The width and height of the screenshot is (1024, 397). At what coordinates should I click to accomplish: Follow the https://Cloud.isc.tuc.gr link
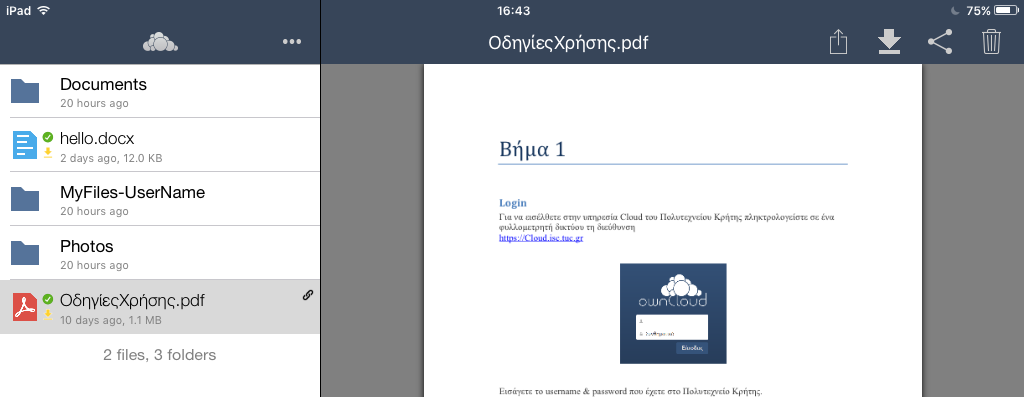(541, 238)
